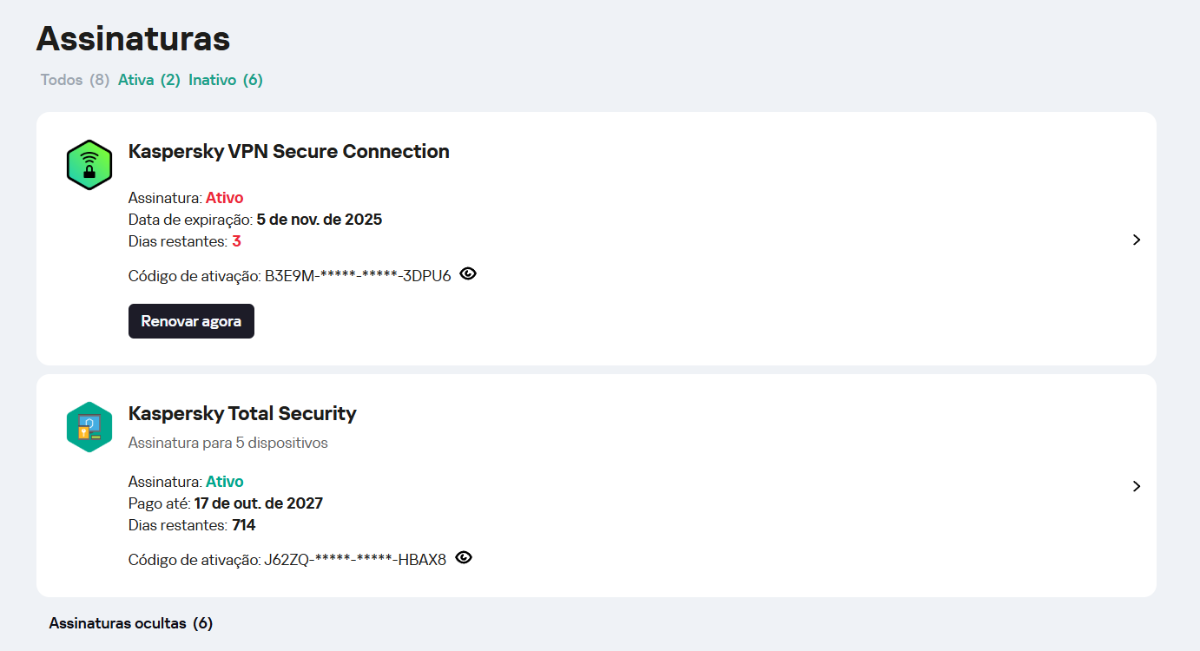Click the red Ativo status of the VPN
Image resolution: width=1200 pixels, height=651 pixels.
(224, 197)
